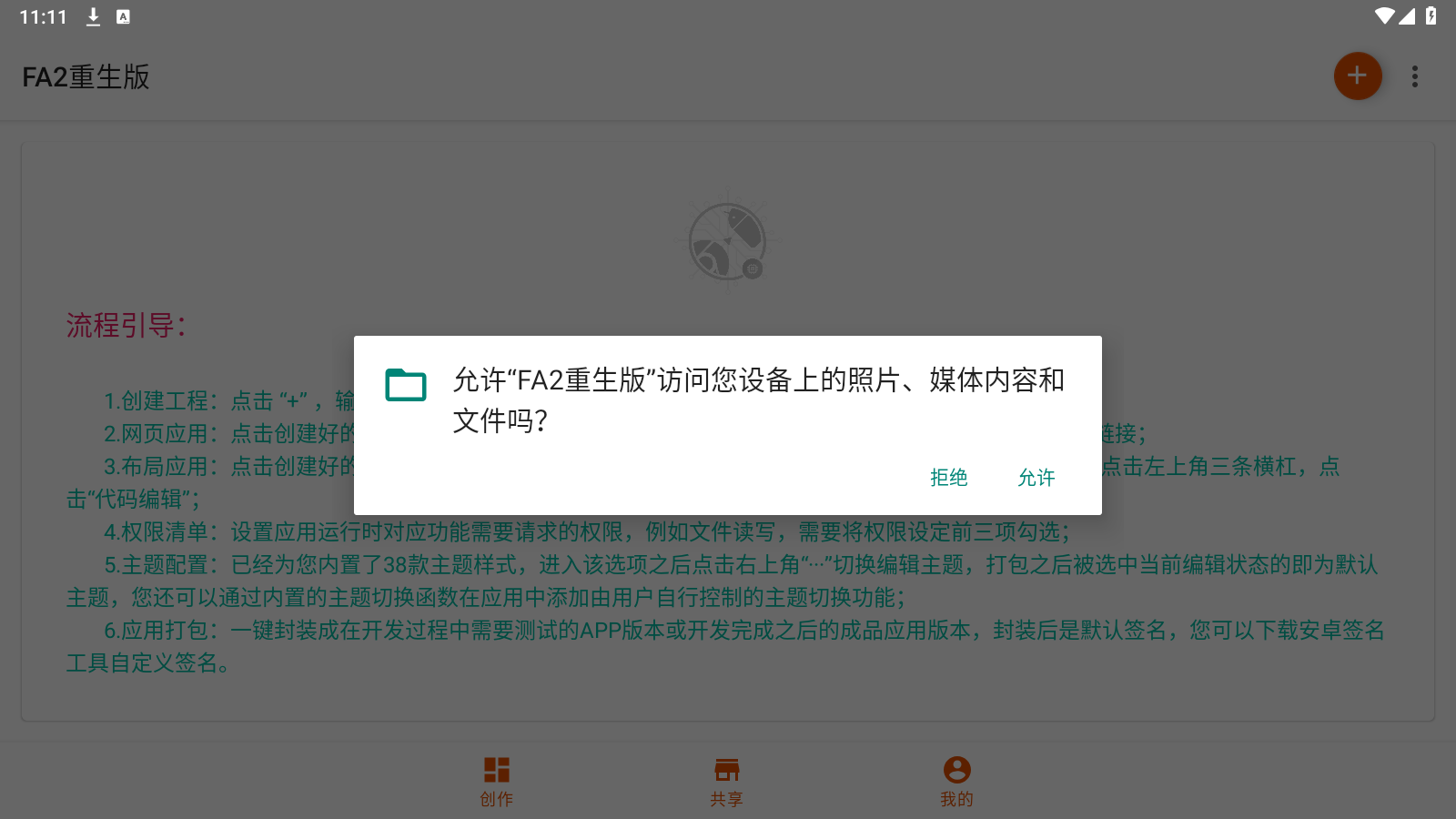Screen dimensions: 1456x819
Task: Tap 拒绝 to deny the permission
Action: (948, 478)
